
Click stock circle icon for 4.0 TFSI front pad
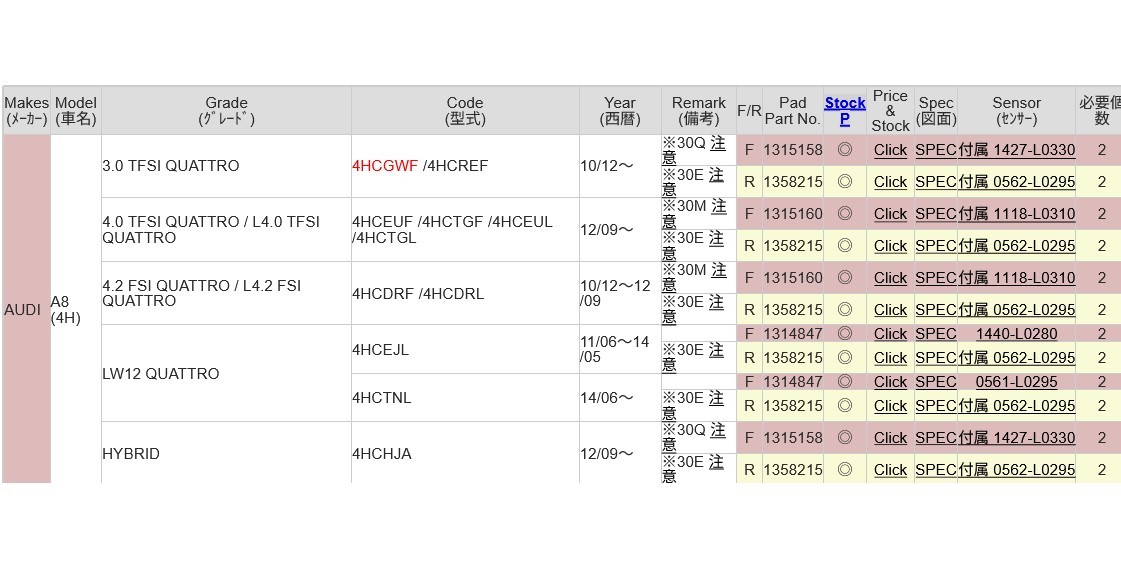tap(844, 214)
